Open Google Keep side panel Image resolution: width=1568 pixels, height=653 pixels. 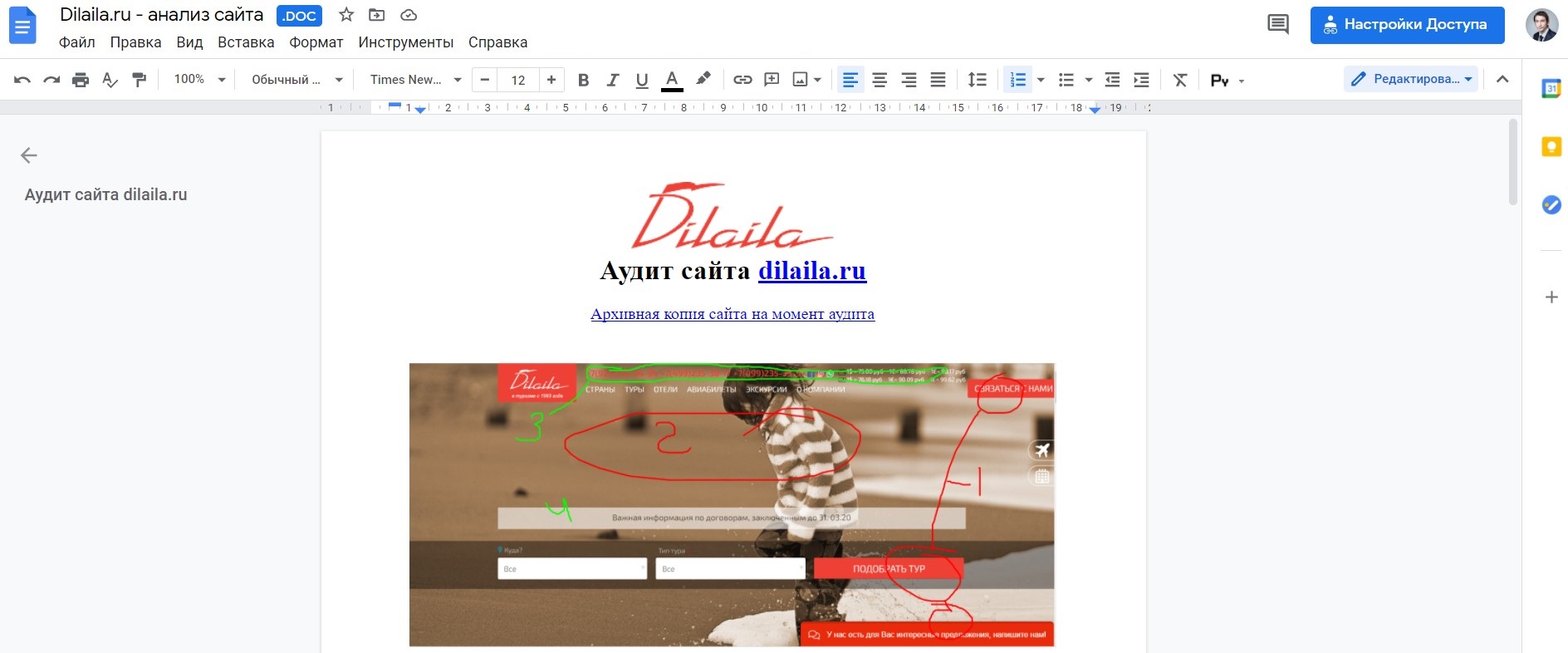tap(1551, 147)
